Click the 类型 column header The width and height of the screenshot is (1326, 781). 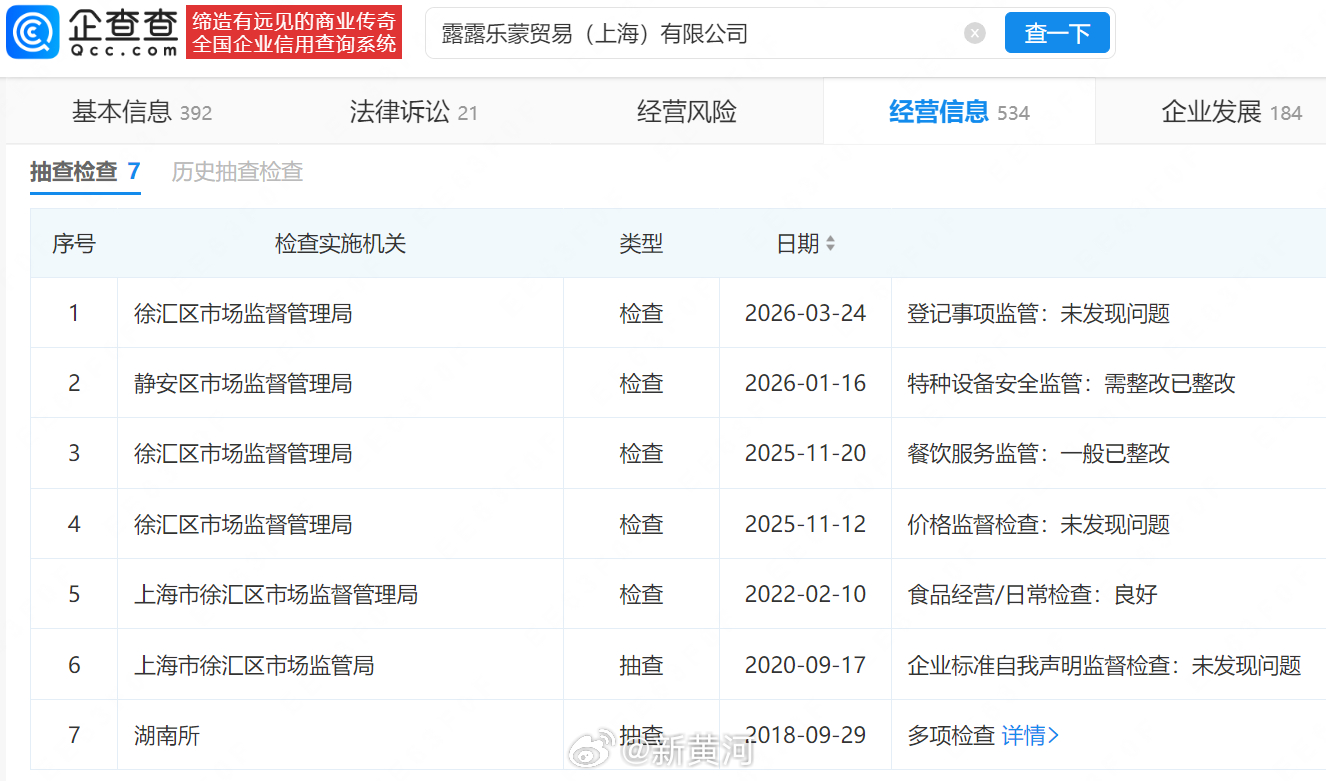click(641, 244)
